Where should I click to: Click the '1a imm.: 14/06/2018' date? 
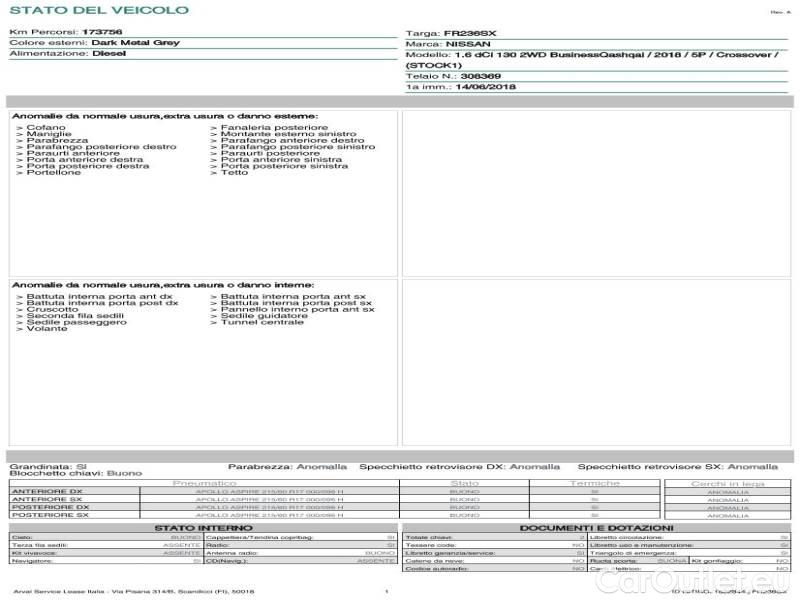460,87
